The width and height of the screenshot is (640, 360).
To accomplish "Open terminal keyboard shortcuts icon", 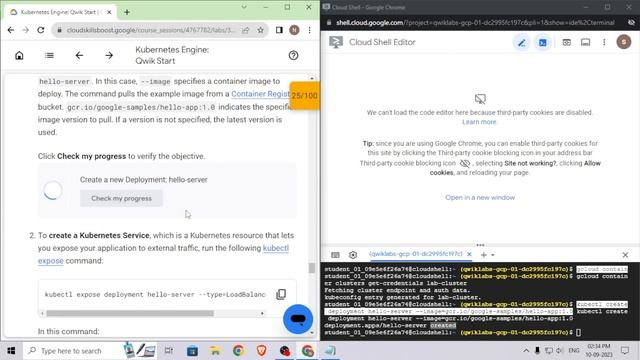I will [x=335, y=255].
